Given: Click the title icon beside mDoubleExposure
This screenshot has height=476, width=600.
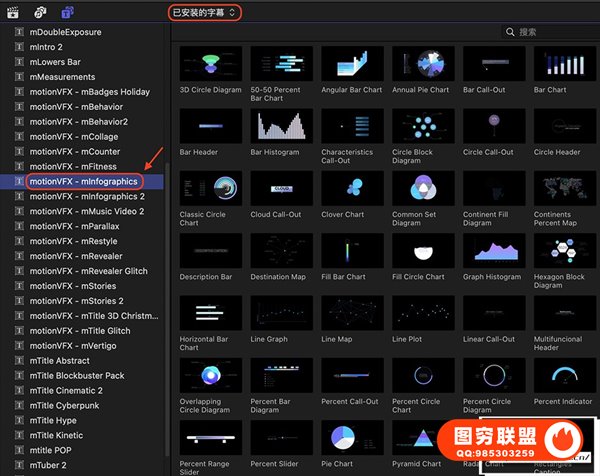Looking at the screenshot, I should [19, 31].
